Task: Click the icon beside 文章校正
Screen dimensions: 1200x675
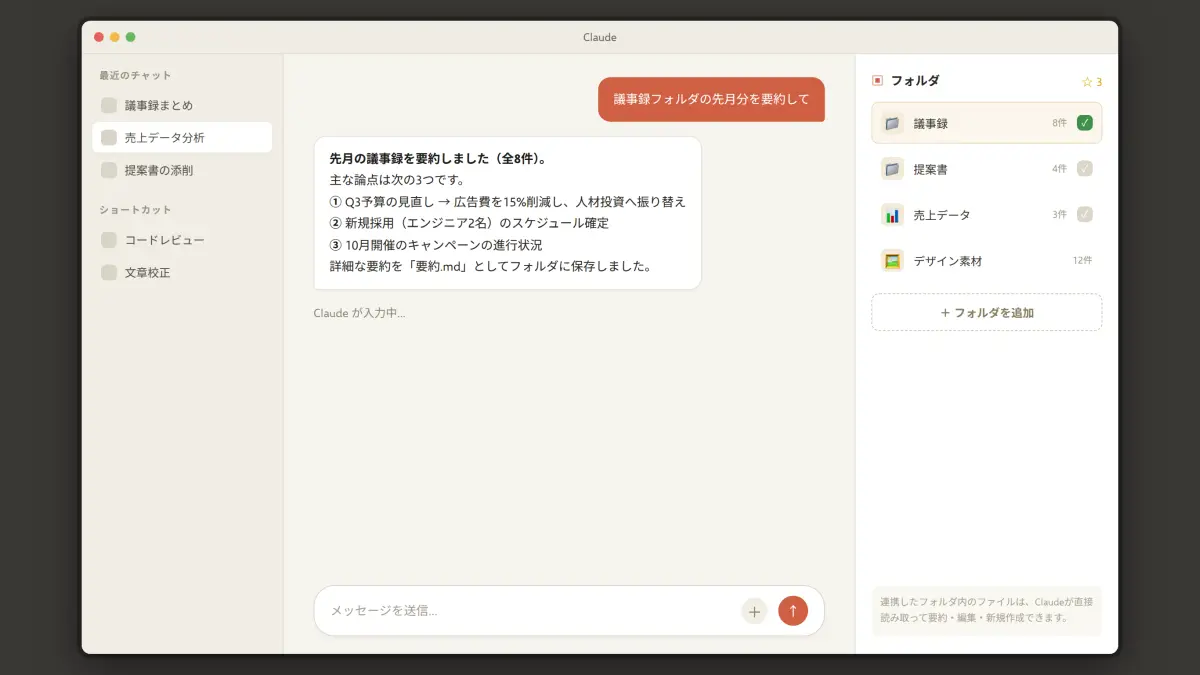Action: pyautogui.click(x=109, y=272)
